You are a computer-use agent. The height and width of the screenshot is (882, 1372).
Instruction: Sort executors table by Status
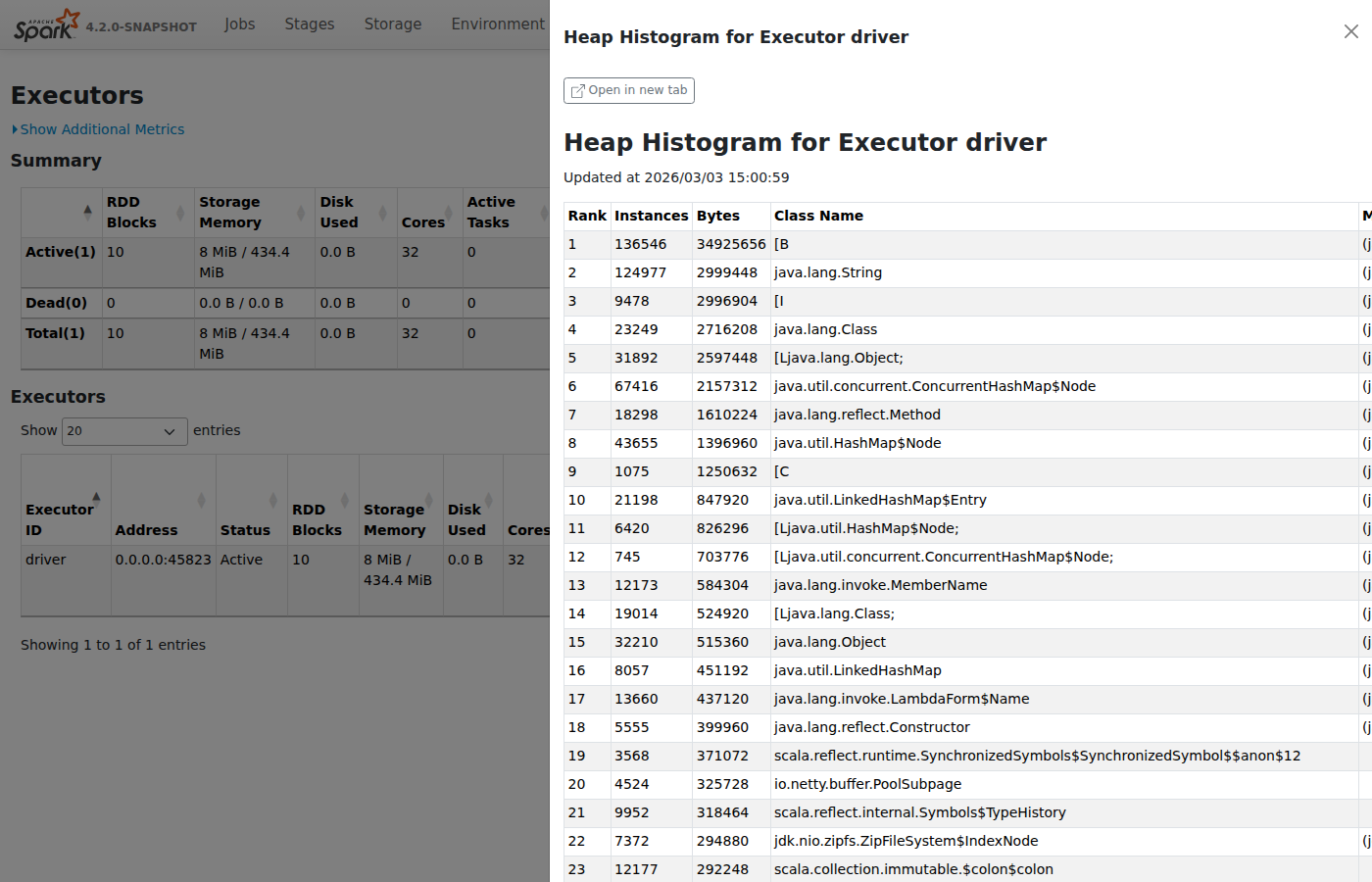pos(251,500)
